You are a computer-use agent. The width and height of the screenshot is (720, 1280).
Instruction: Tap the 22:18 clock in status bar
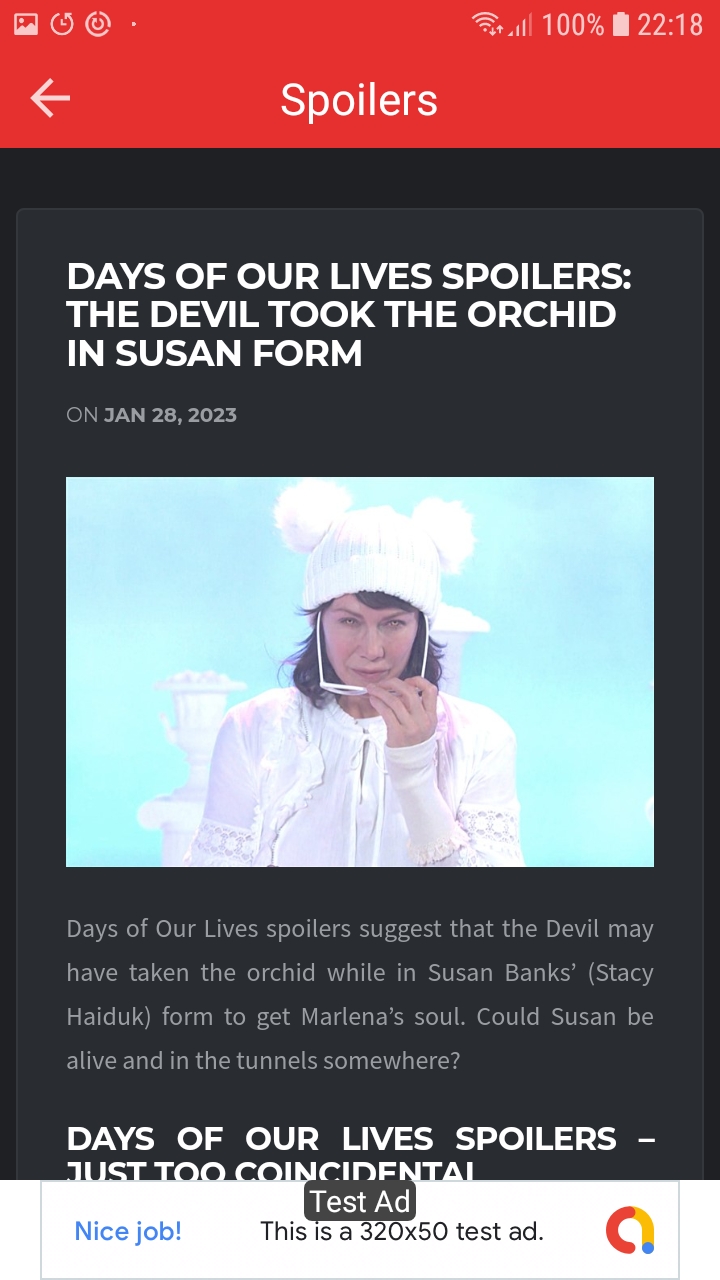(x=670, y=24)
